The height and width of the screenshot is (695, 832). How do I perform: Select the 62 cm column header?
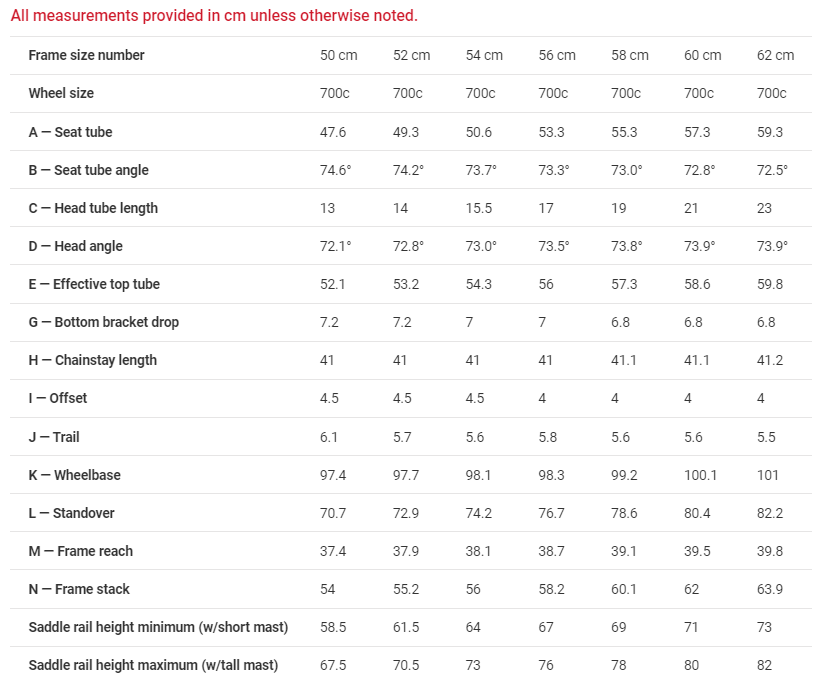pyautogui.click(x=775, y=55)
